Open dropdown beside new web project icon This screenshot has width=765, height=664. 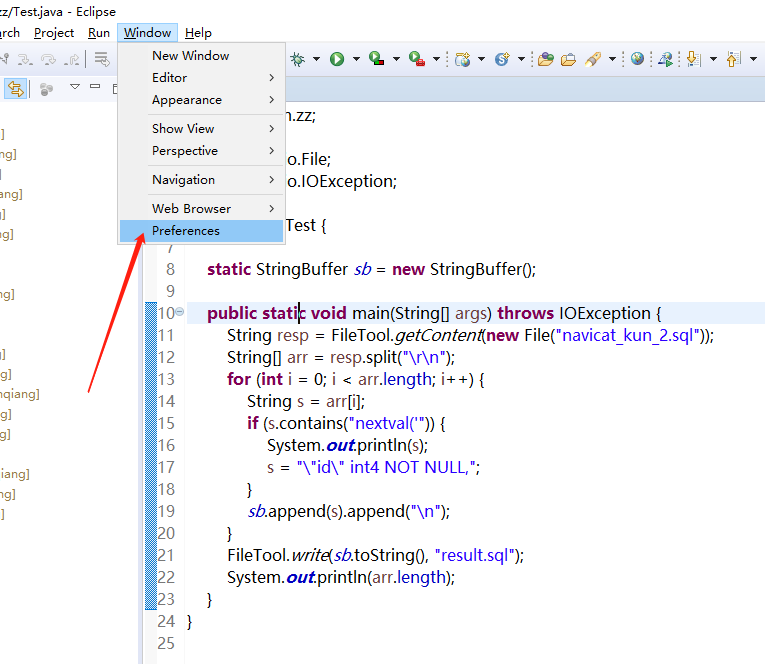[x=482, y=60]
